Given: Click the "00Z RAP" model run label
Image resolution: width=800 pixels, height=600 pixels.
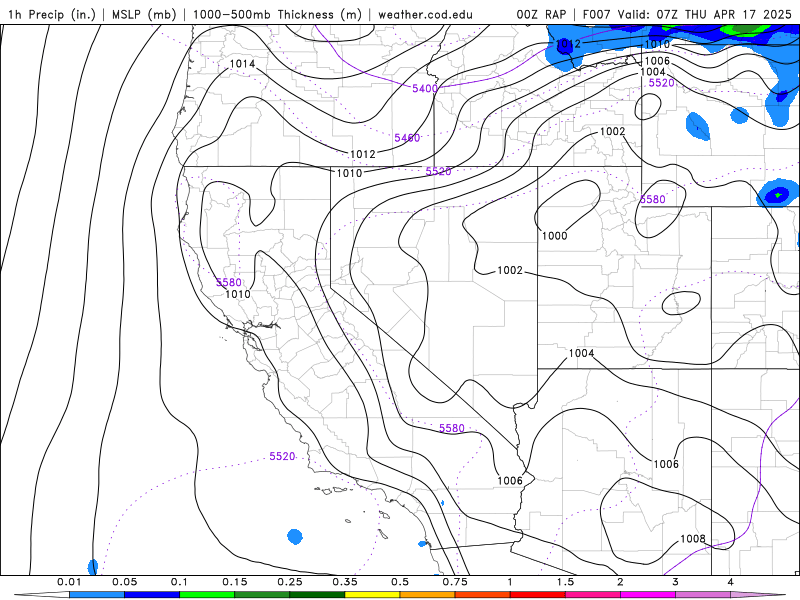Looking at the screenshot, I should coord(541,14).
